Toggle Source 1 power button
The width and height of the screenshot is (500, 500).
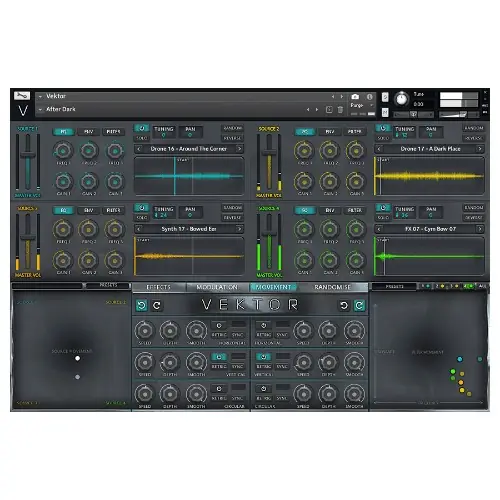[142, 128]
